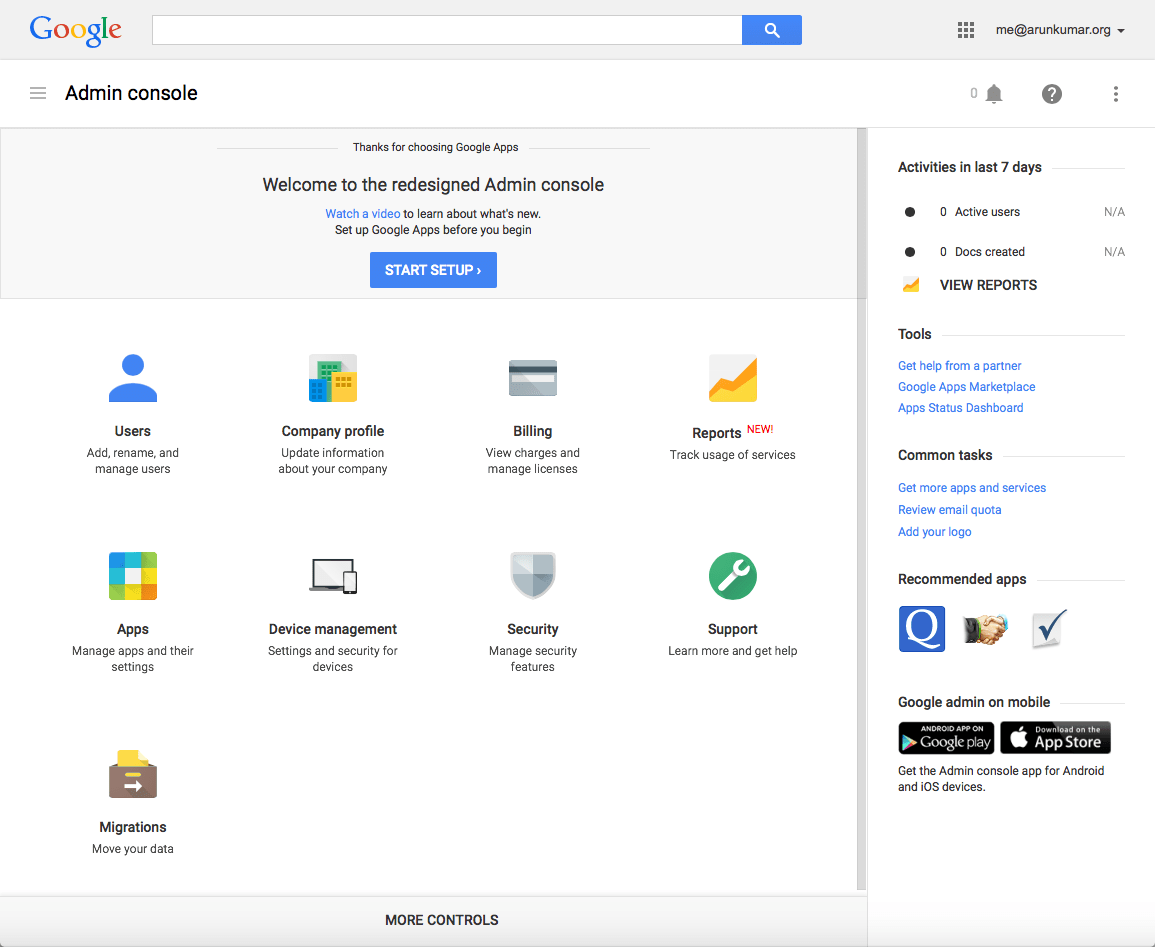Click the blue search magnifier button

(771, 30)
